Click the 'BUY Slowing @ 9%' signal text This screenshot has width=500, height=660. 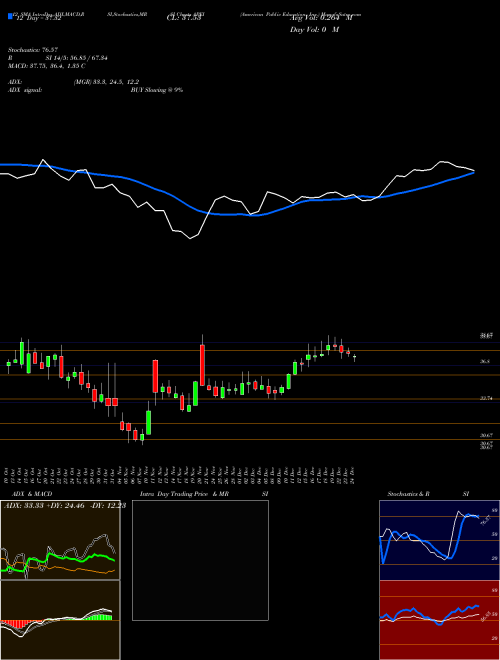point(157,90)
